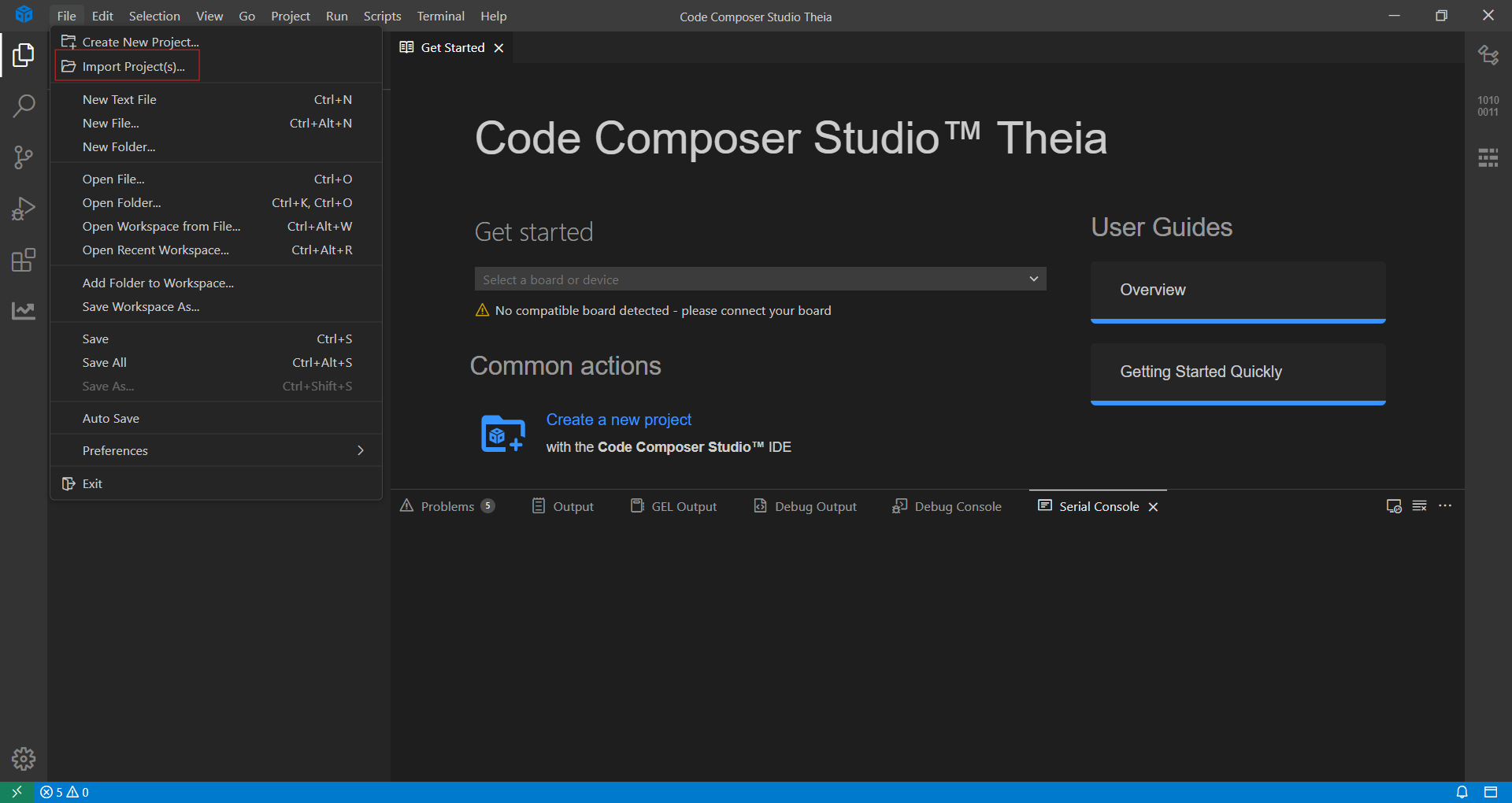
Task: Open the right sidebar connection tree icon
Action: 1488,55
